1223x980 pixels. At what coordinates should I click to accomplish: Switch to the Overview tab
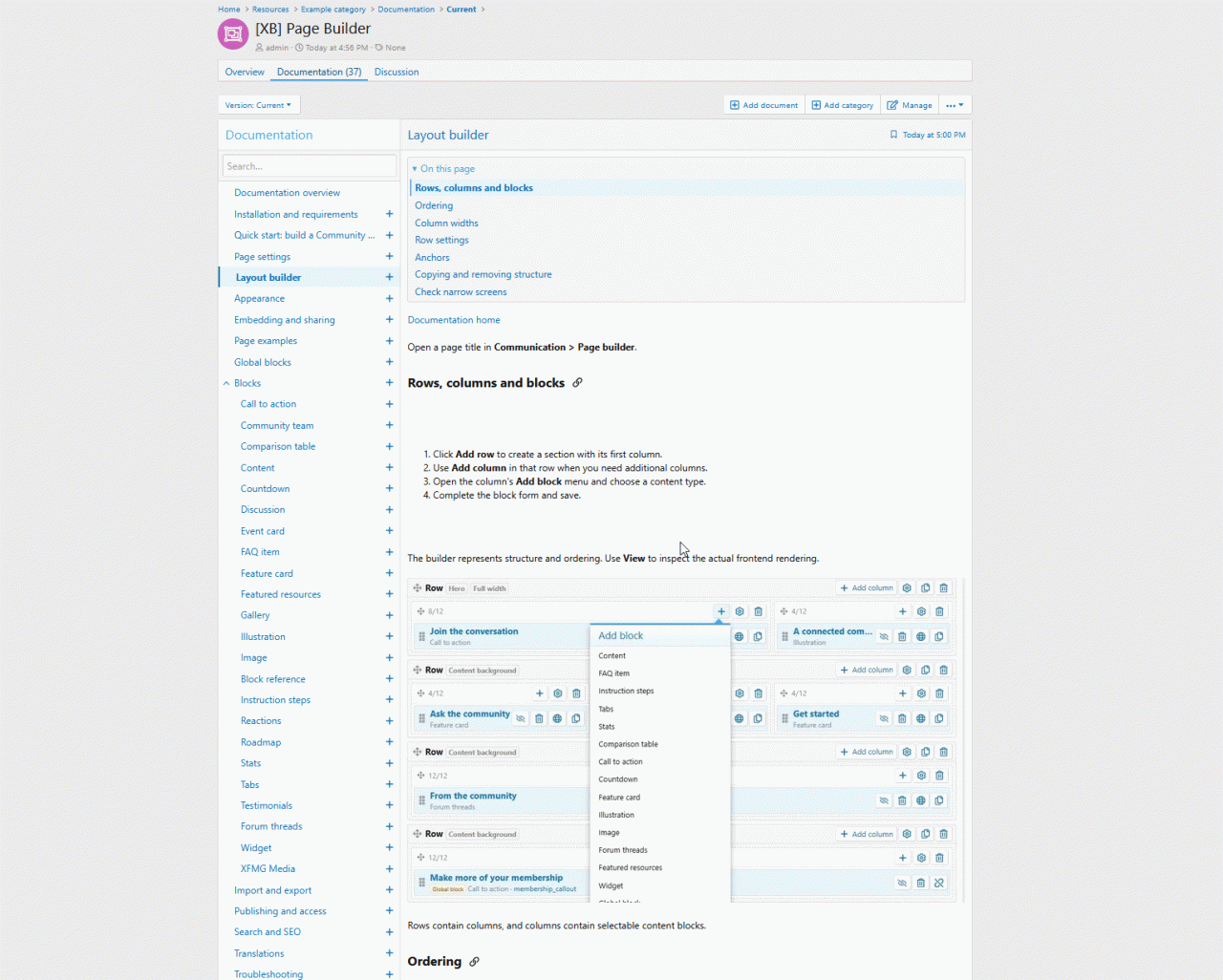[x=245, y=72]
